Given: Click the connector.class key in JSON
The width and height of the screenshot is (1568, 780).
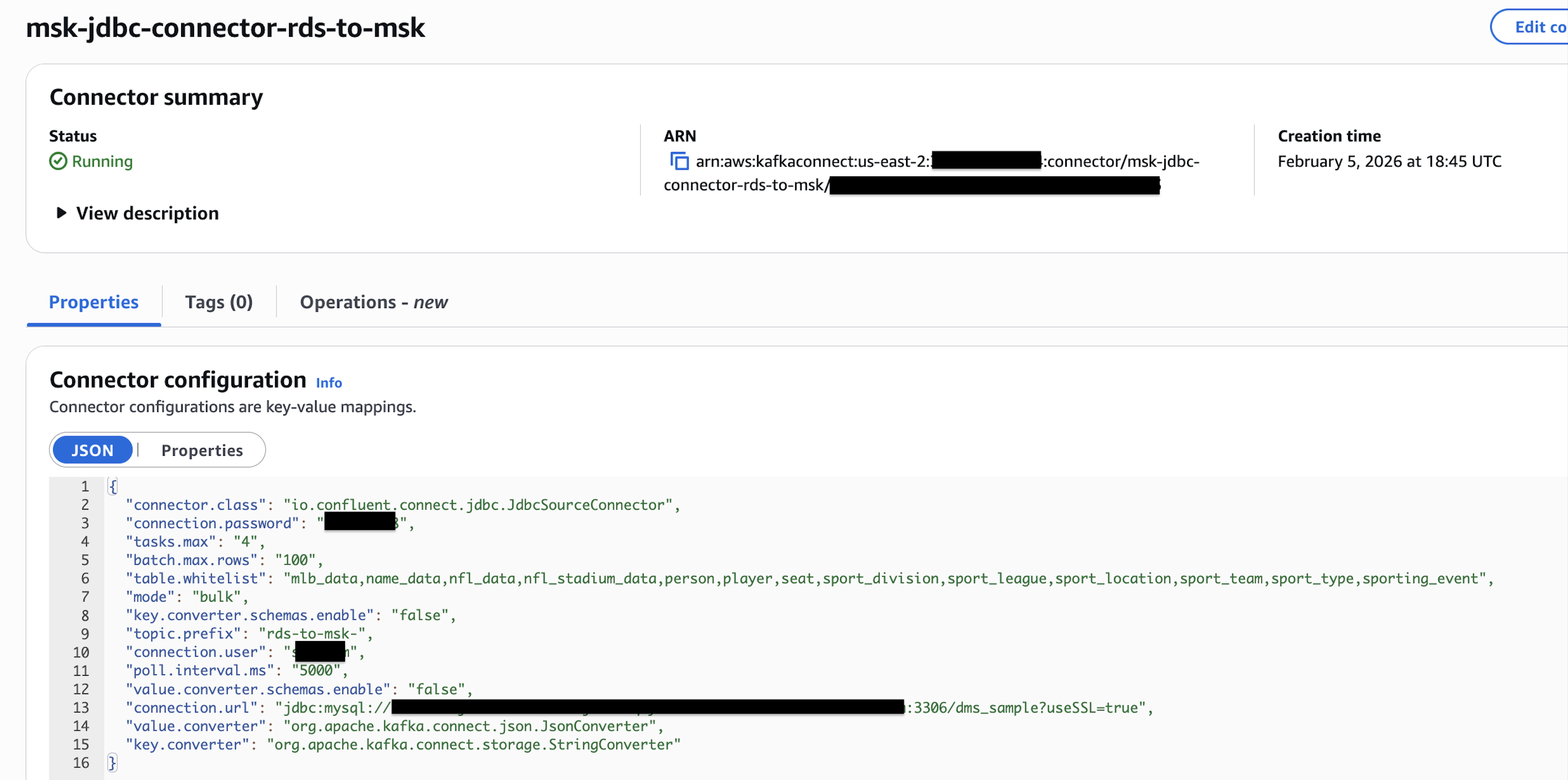Looking at the screenshot, I should click(196, 505).
